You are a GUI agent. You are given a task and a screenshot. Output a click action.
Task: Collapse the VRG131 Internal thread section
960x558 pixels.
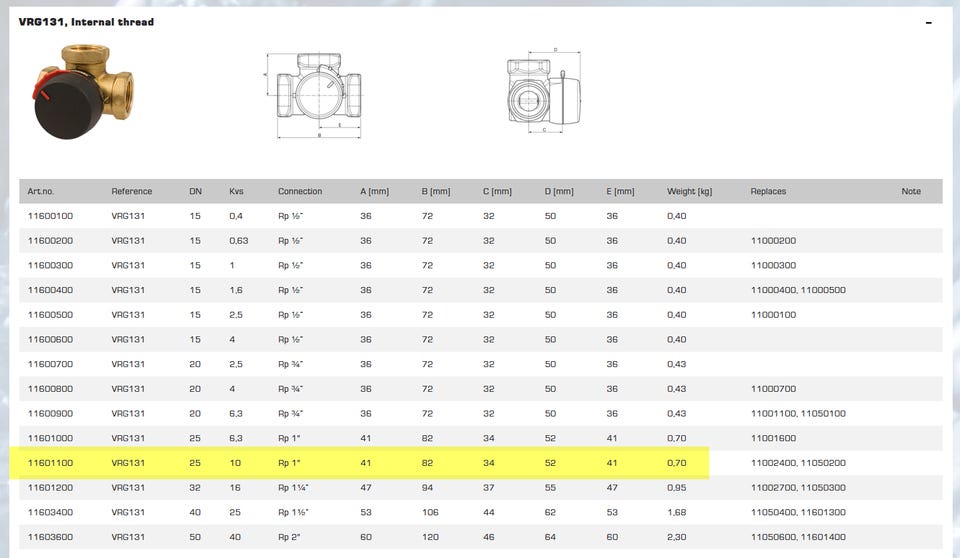click(928, 23)
